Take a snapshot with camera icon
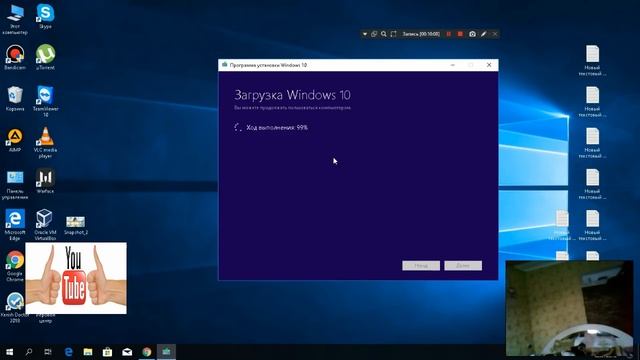The width and height of the screenshot is (640, 360). tap(472, 34)
